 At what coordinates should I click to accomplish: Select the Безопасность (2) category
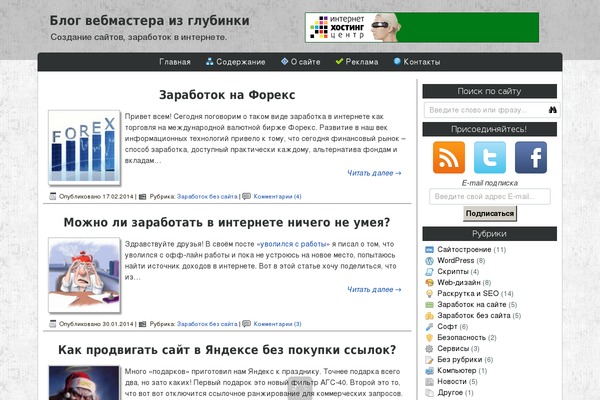point(467,338)
